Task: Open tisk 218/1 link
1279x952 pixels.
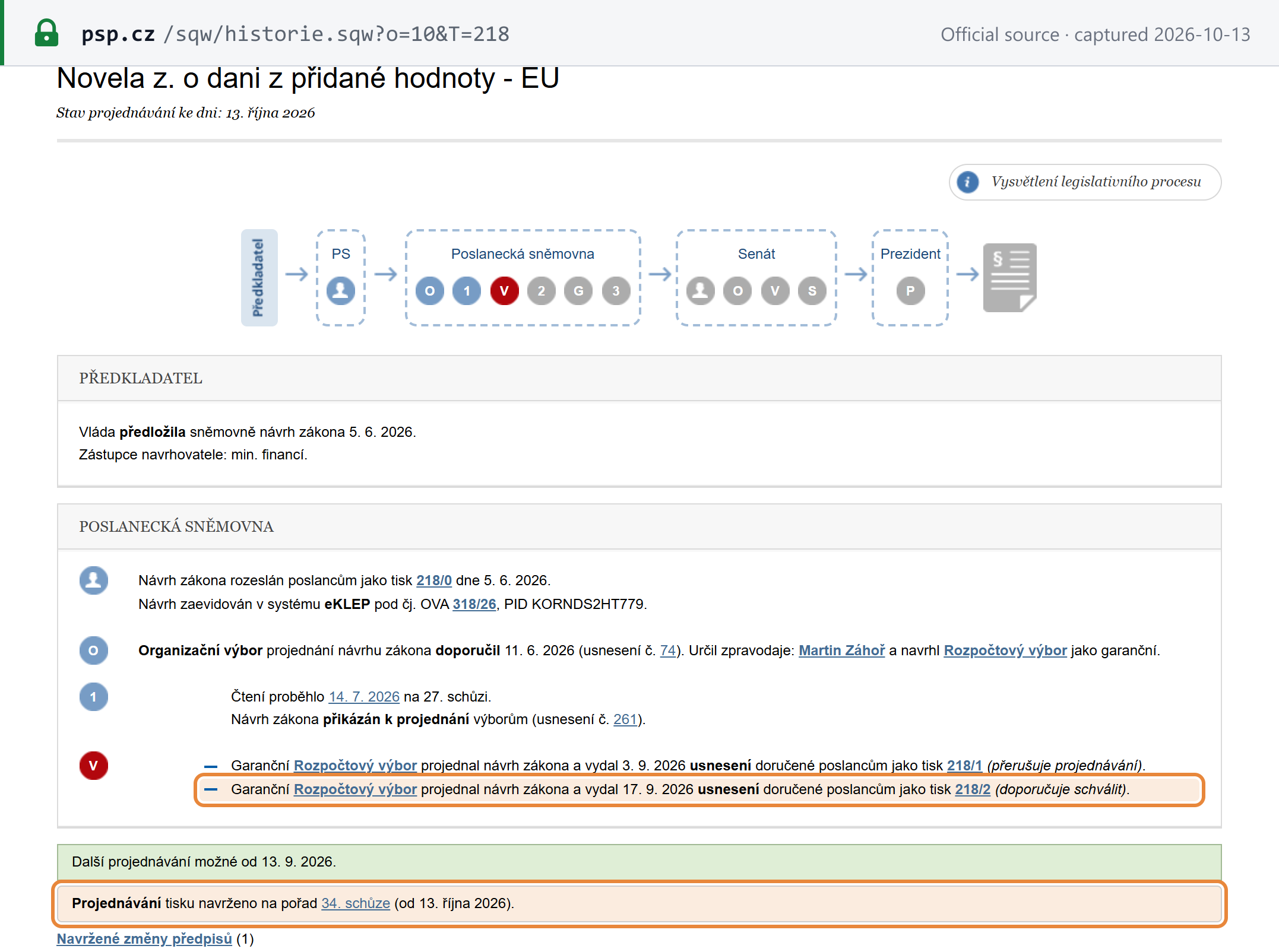Action: pyautogui.click(x=965, y=766)
